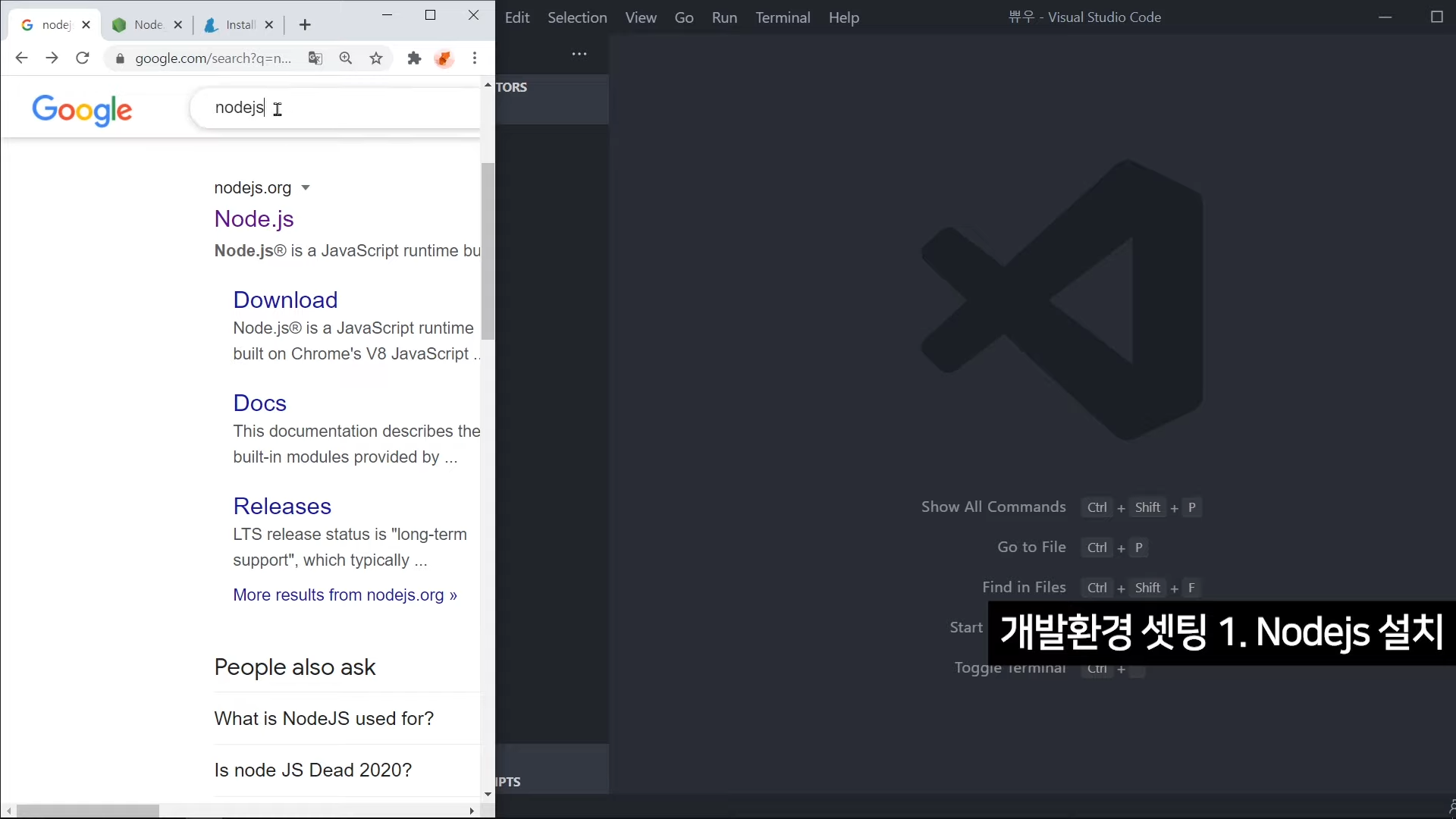Click the browser back arrow

click(x=21, y=58)
